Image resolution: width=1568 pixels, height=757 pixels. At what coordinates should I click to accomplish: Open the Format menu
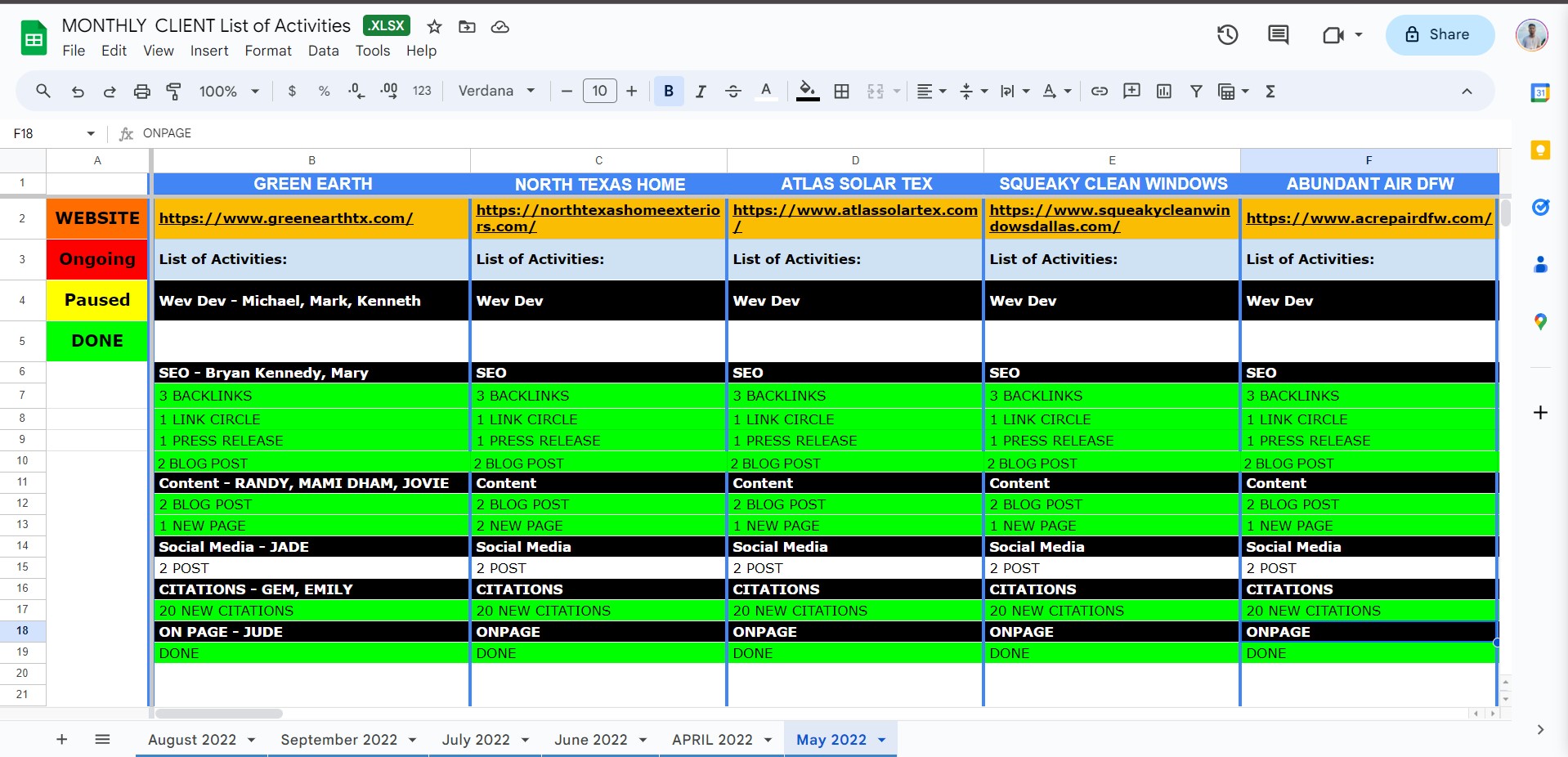click(268, 51)
